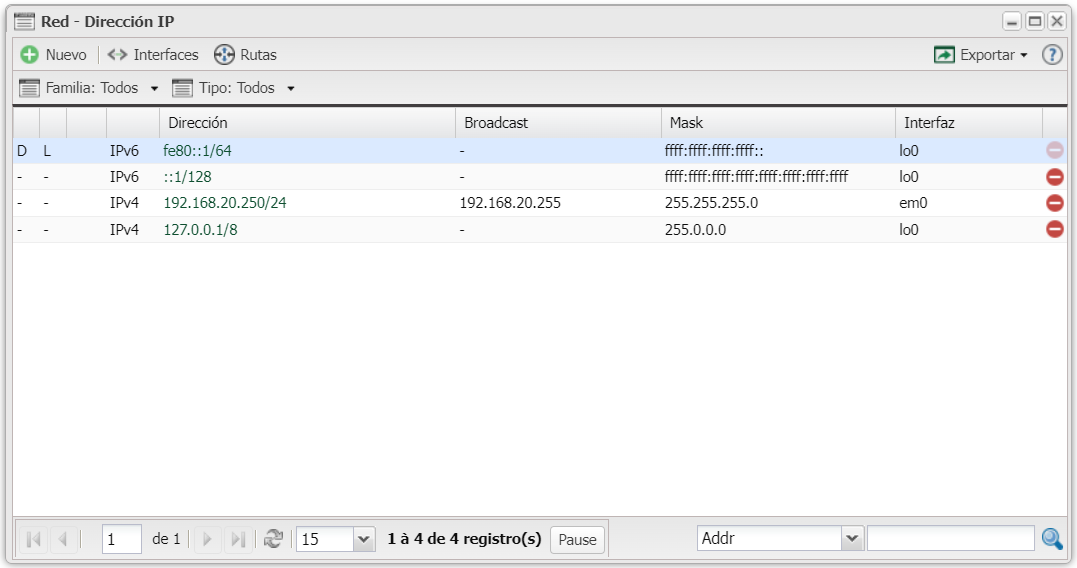Sort by the Dirección column header

click(x=198, y=123)
